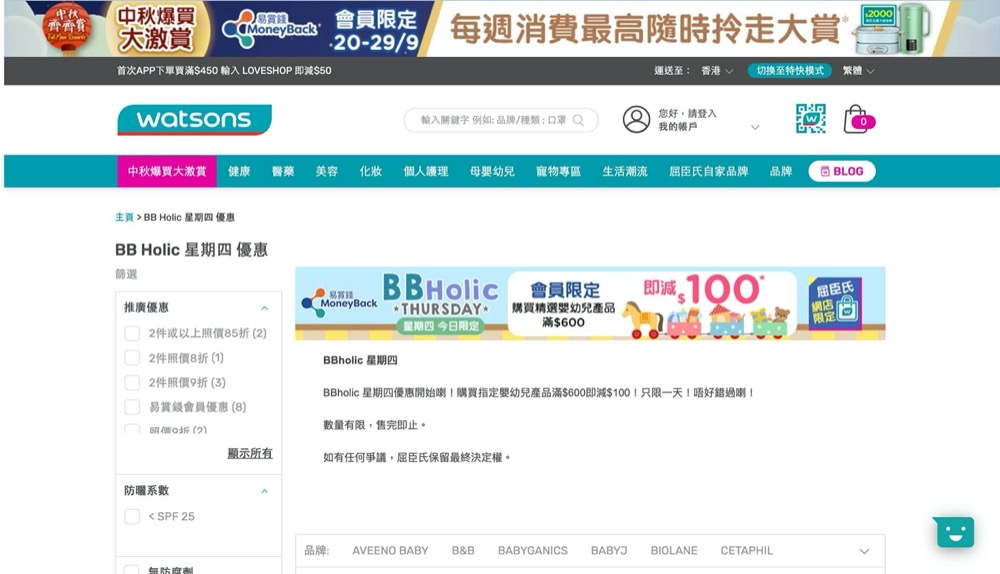The height and width of the screenshot is (574, 1000).
Task: Open the 品牌 menu
Action: 781,171
